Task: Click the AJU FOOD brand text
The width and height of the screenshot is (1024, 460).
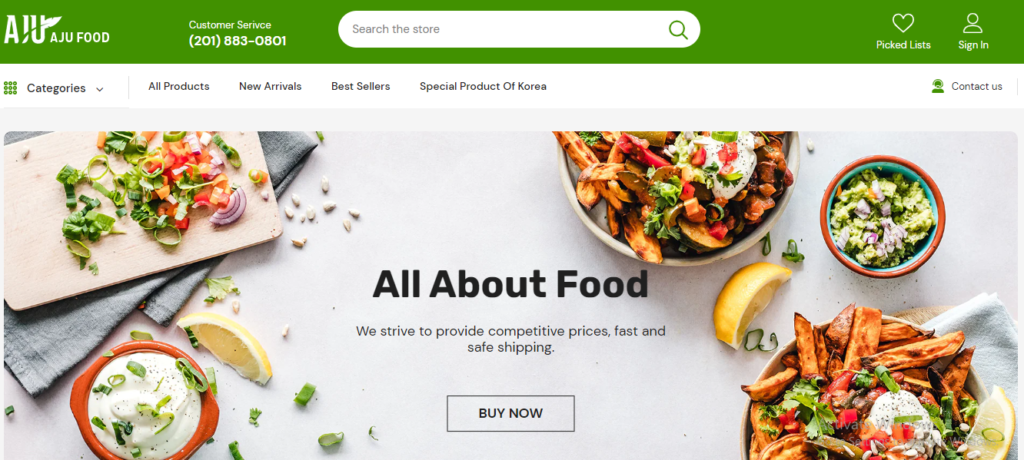Action: tap(80, 37)
